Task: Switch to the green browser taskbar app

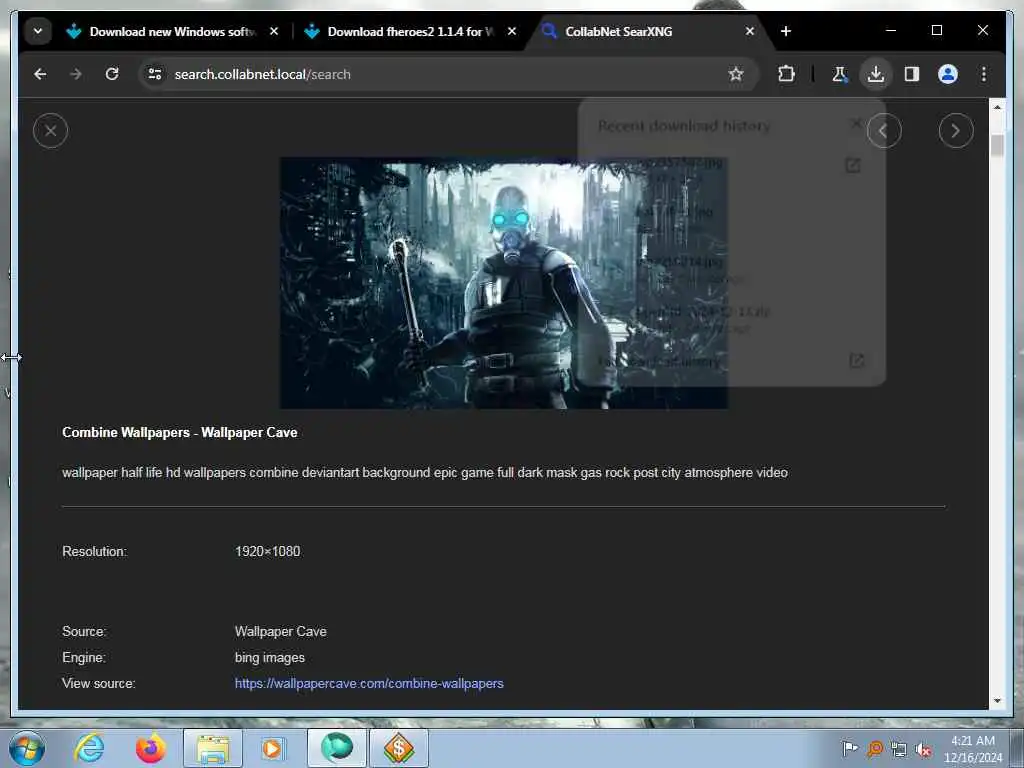Action: coord(337,748)
